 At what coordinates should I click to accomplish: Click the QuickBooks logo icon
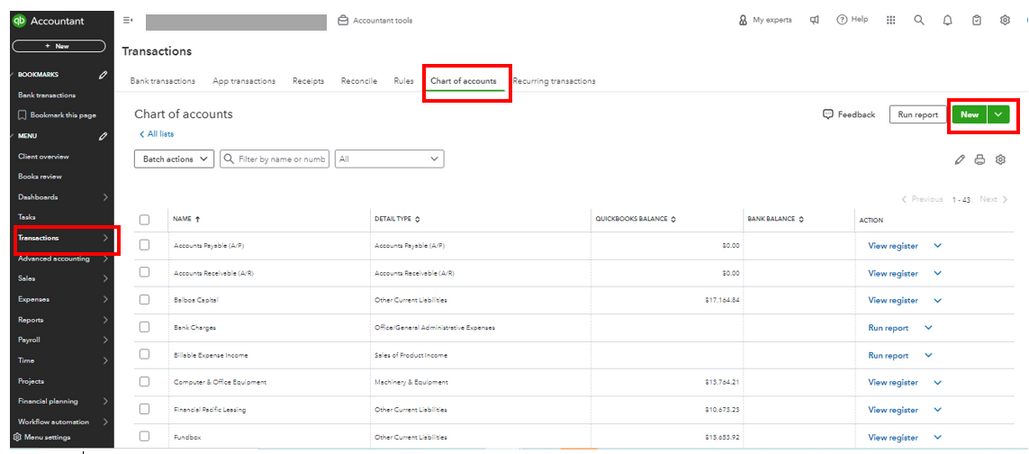(x=19, y=20)
